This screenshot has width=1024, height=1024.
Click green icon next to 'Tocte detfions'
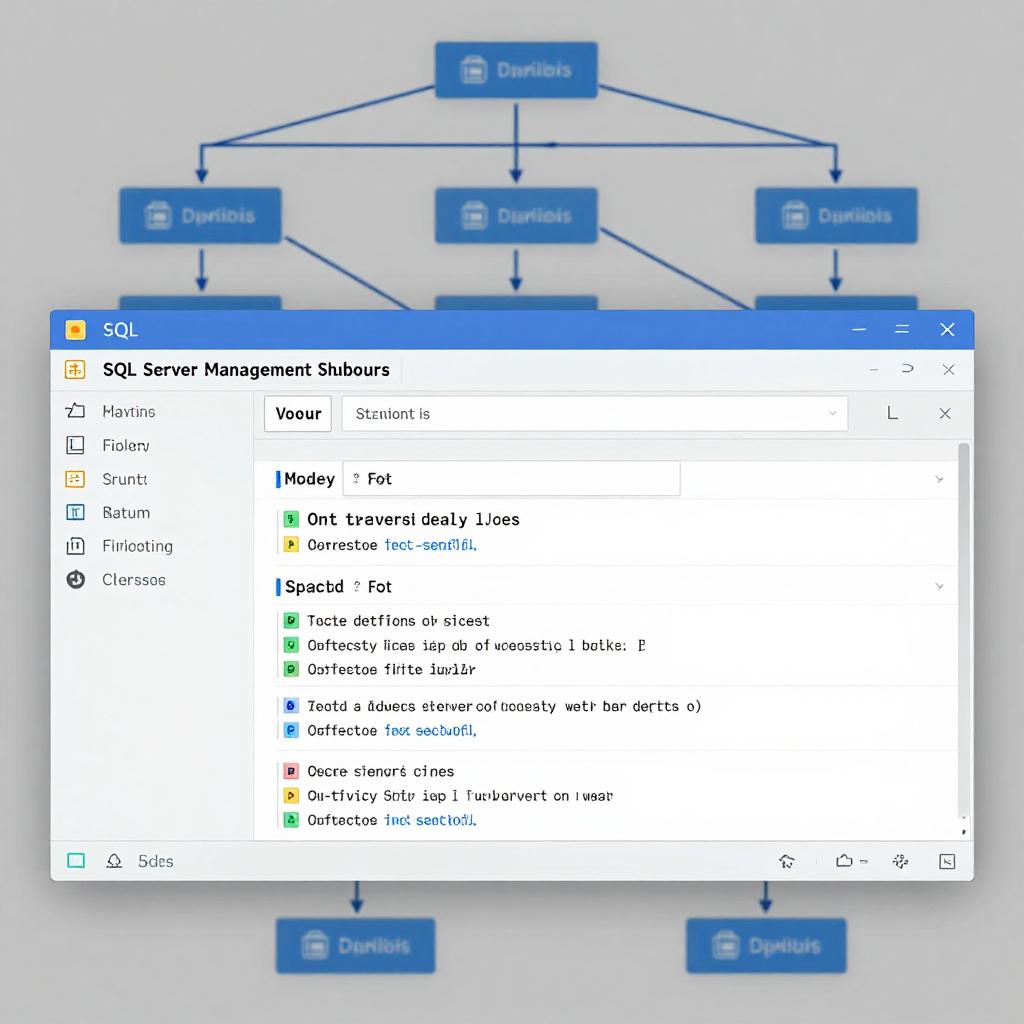291,620
